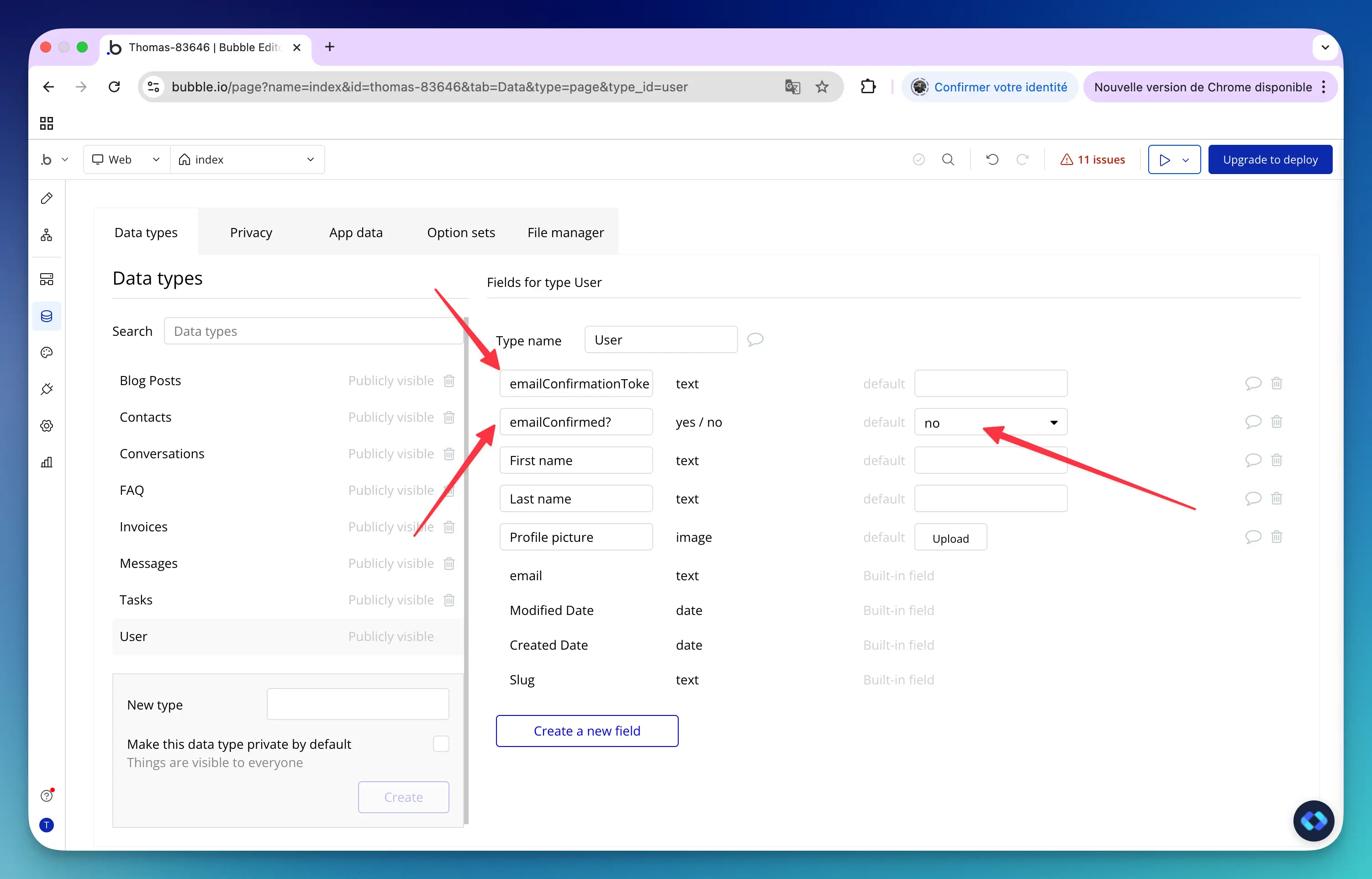This screenshot has width=1372, height=879.
Task: Switch to the Privacy tab
Action: click(x=251, y=232)
